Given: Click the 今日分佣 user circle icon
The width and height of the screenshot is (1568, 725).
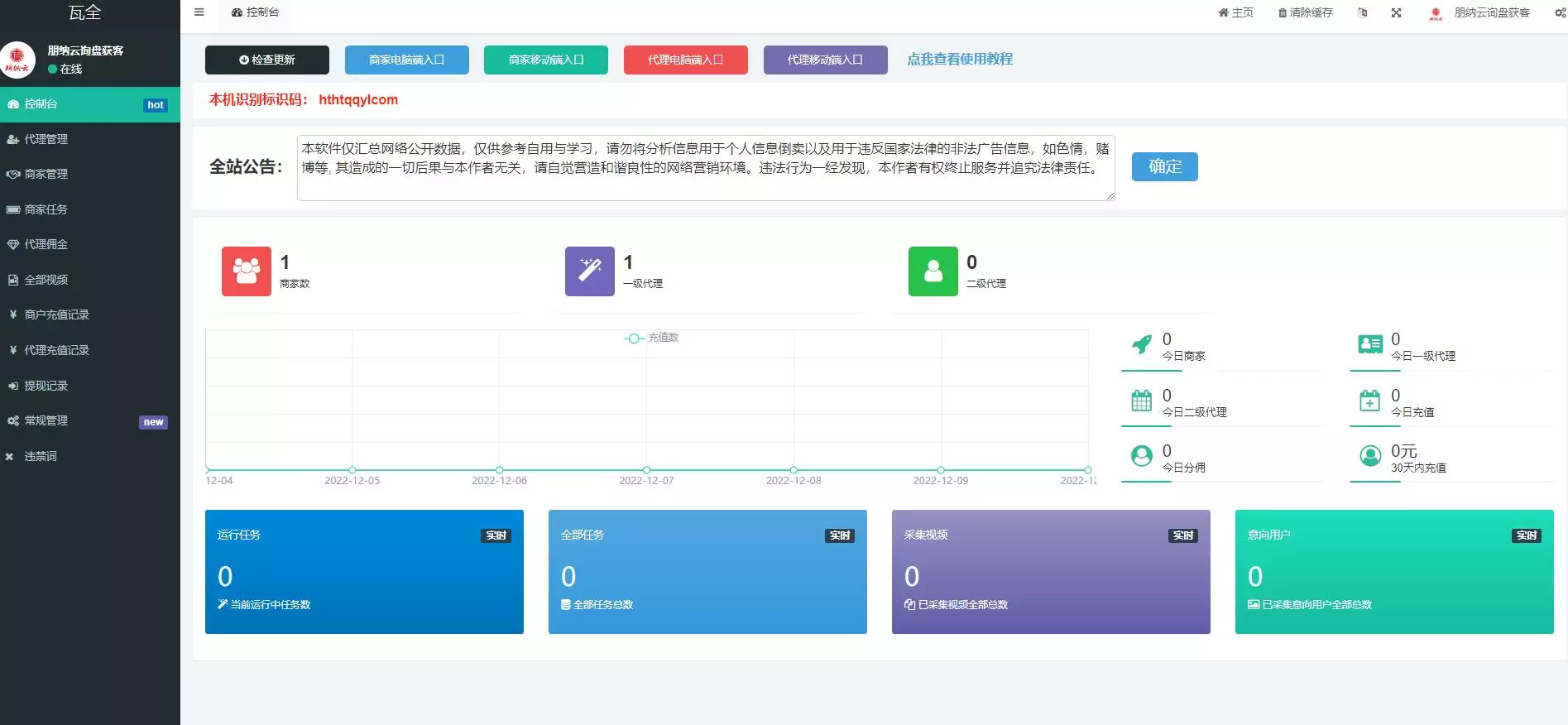Looking at the screenshot, I should pyautogui.click(x=1142, y=456).
